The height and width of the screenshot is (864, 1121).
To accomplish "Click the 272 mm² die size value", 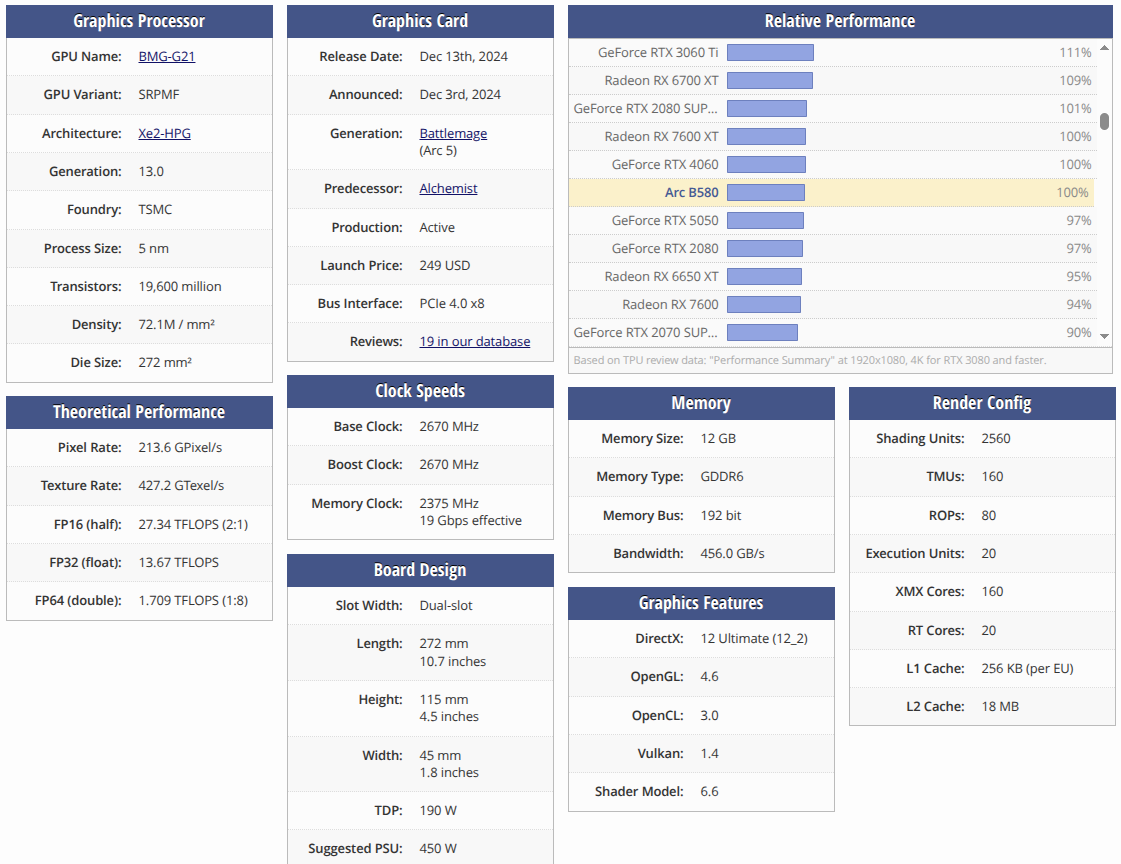I will pos(165,362).
